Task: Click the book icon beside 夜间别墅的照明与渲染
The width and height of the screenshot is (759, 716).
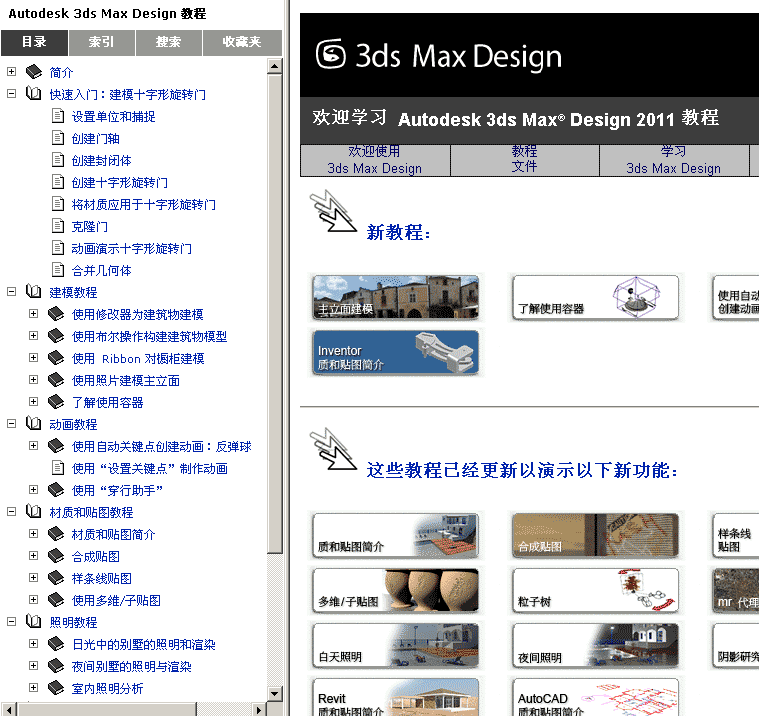Action: 56,666
